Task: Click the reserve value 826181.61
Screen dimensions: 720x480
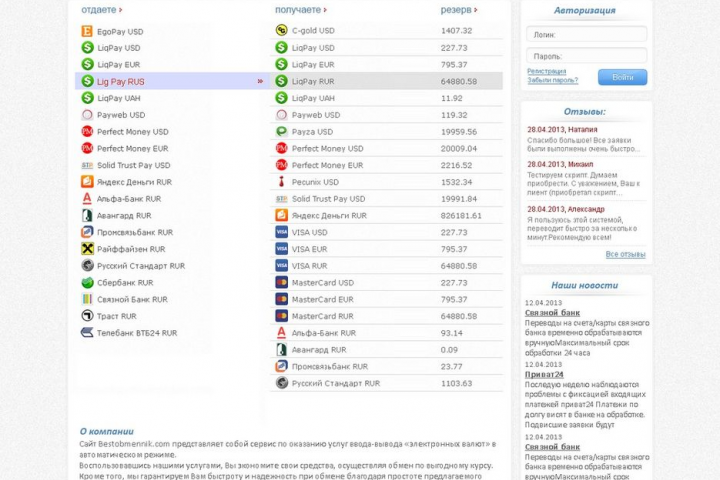Action: coord(461,215)
